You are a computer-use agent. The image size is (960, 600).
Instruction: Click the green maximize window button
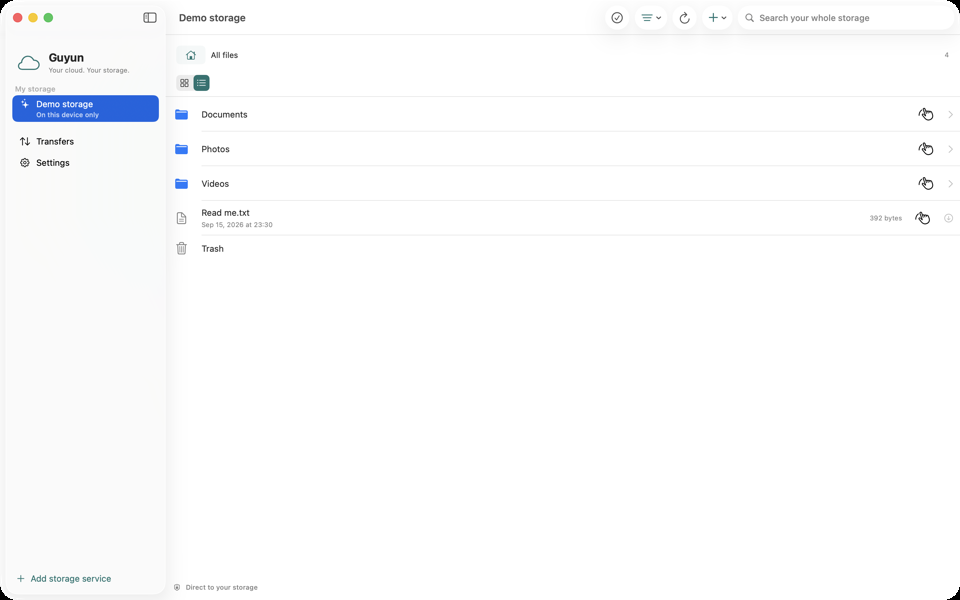pos(48,18)
